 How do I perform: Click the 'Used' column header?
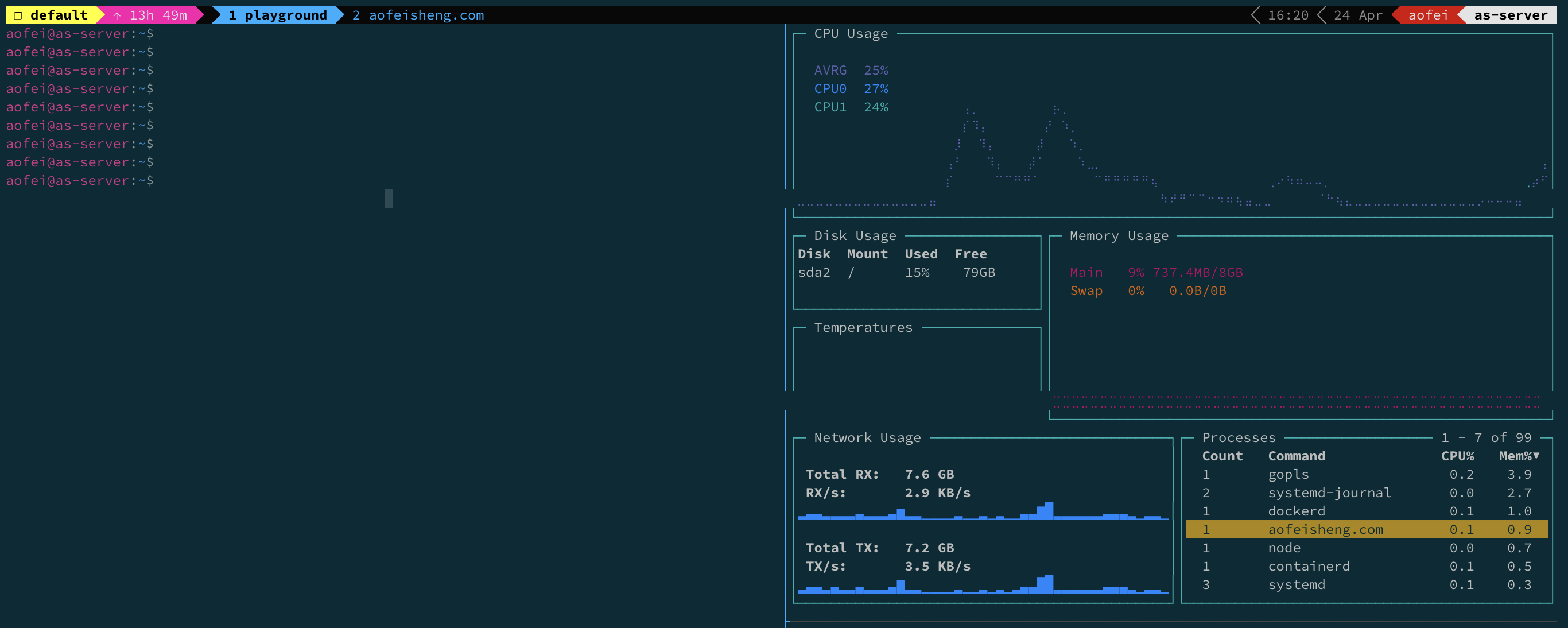(921, 254)
